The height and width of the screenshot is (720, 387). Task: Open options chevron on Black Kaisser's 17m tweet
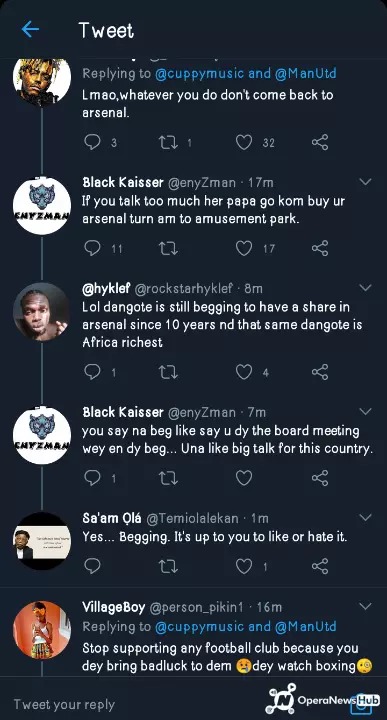point(365,182)
